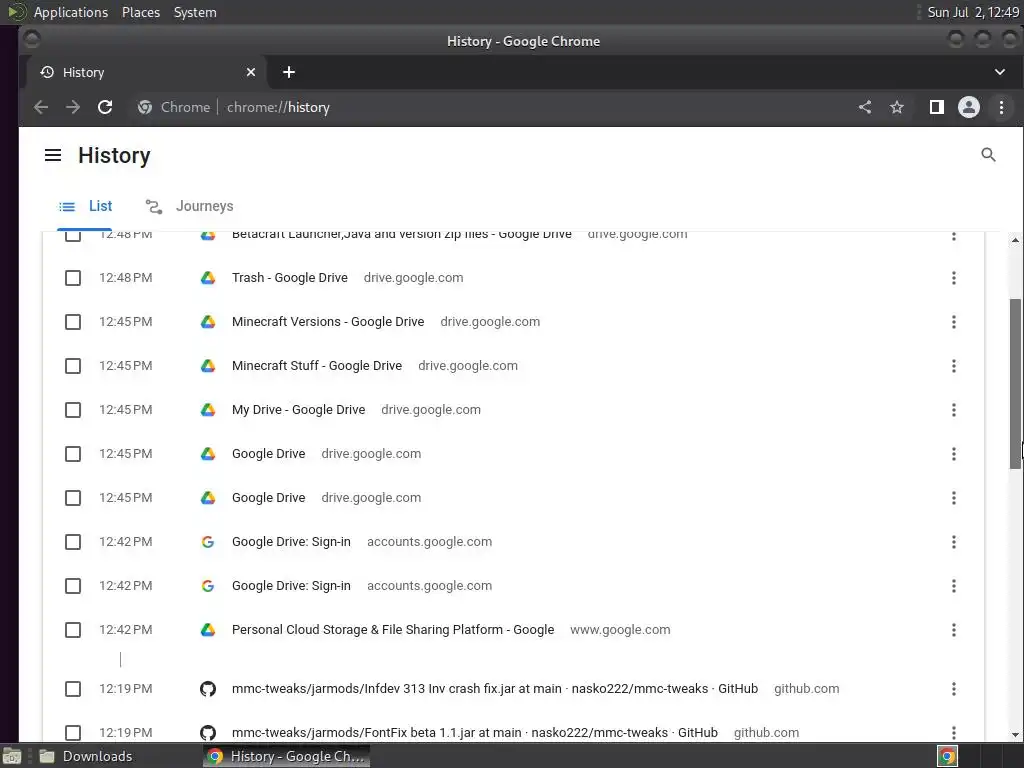The height and width of the screenshot is (768, 1024).
Task: Open Minecraft Versions - Google Drive link
Action: [x=328, y=321]
